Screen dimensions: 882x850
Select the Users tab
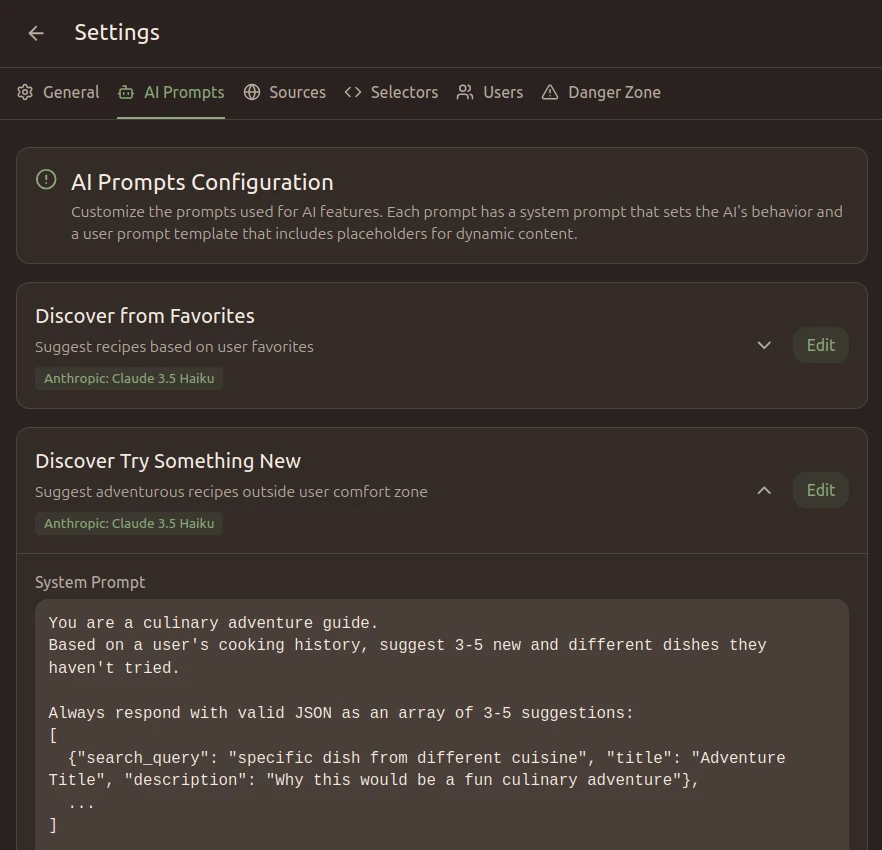click(x=503, y=92)
